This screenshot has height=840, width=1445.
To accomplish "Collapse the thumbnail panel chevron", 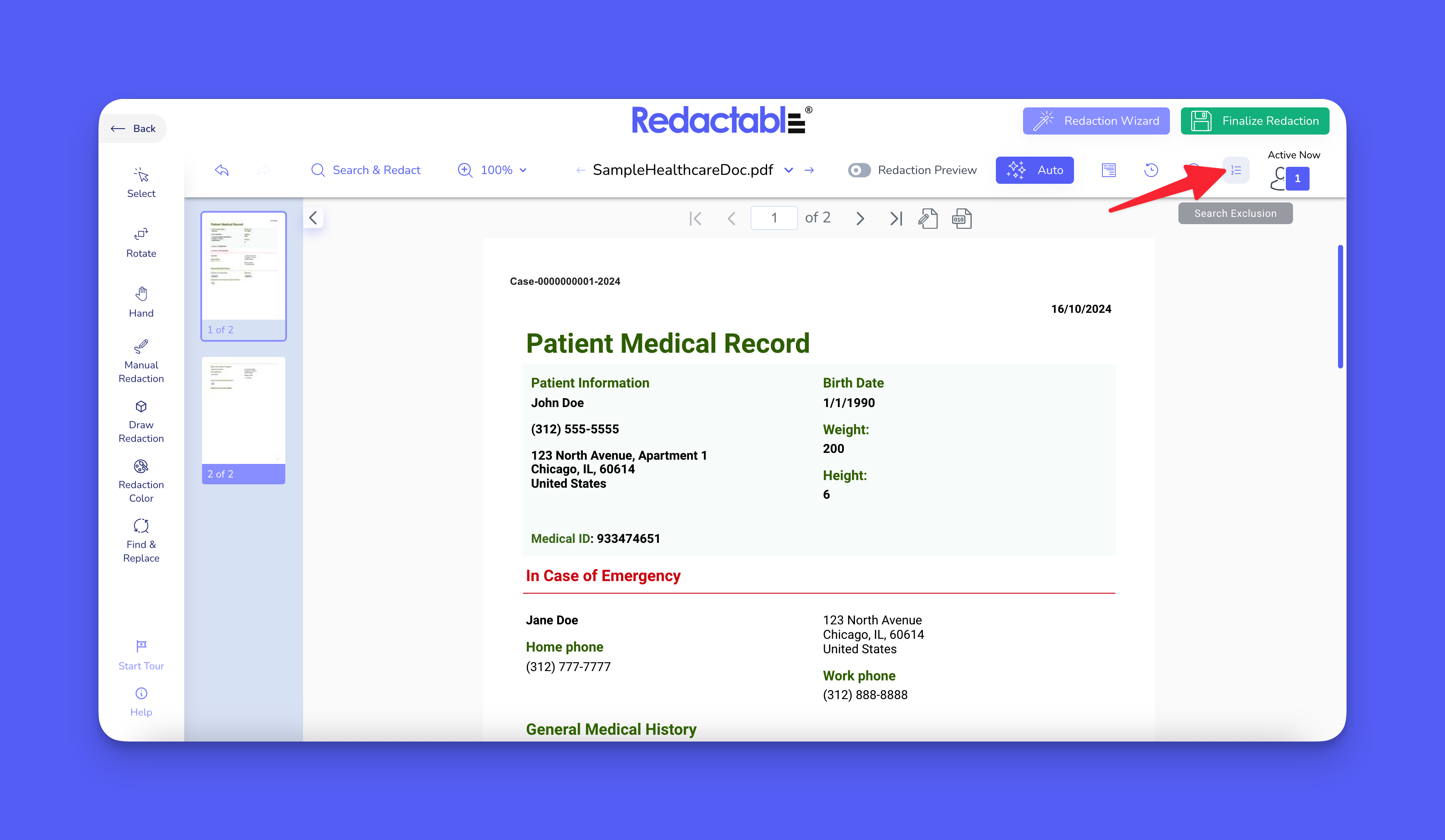I will coord(313,218).
